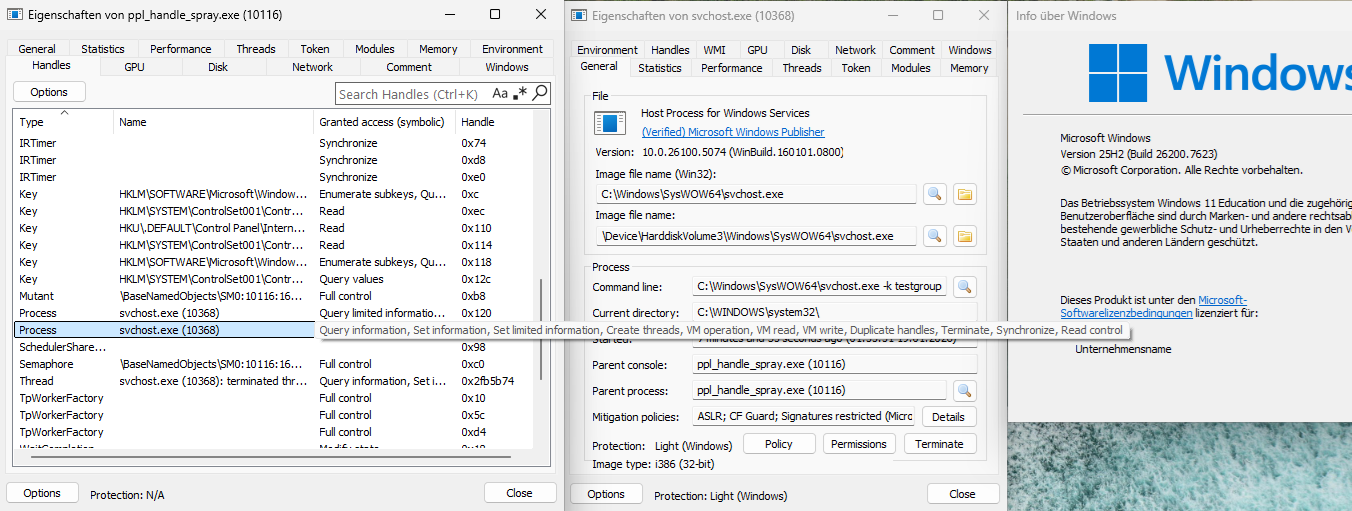Toggle case-sensitive search (Aa) in Handles search
This screenshot has height=511, width=1352.
[500, 93]
